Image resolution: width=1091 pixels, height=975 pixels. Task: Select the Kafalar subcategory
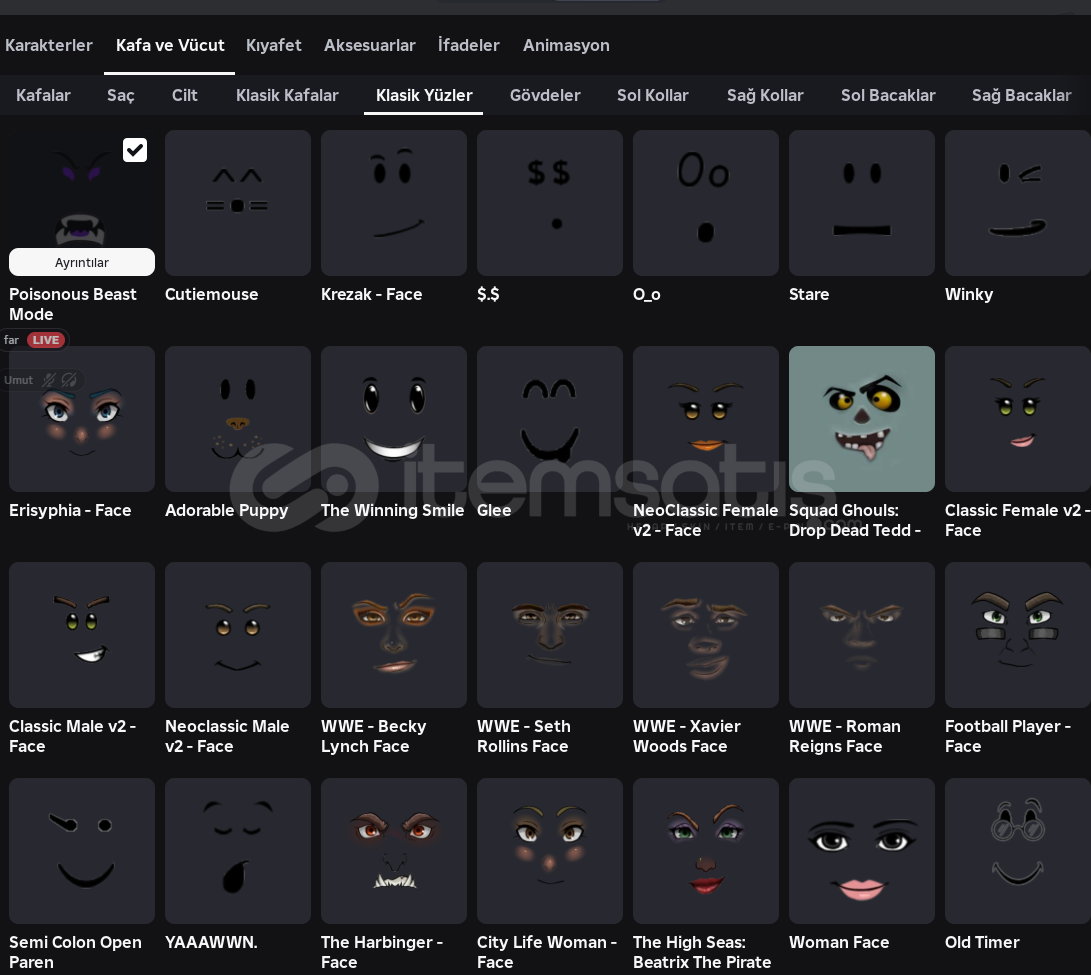43,95
